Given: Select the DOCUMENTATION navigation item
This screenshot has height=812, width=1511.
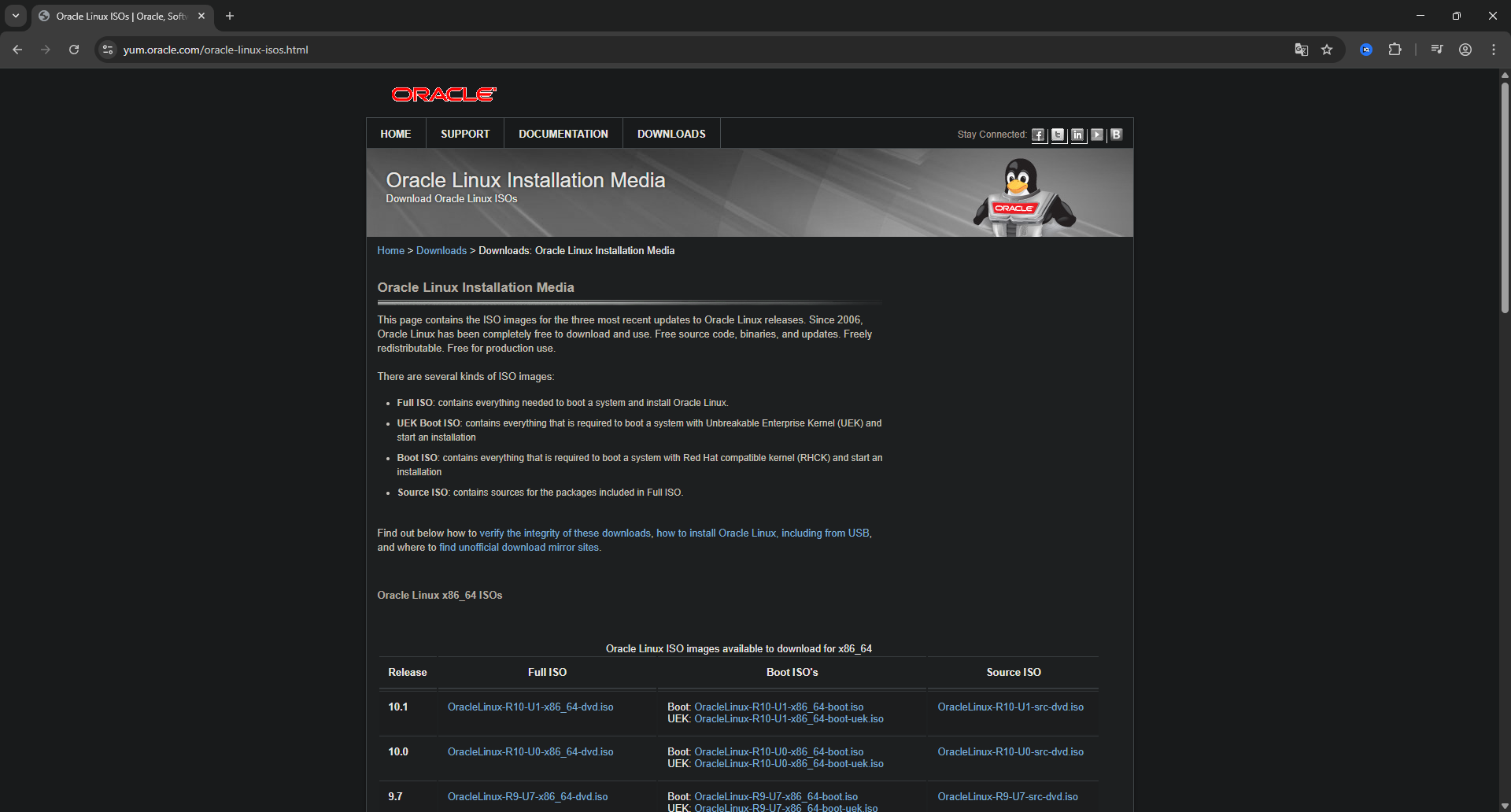Looking at the screenshot, I should (x=563, y=134).
